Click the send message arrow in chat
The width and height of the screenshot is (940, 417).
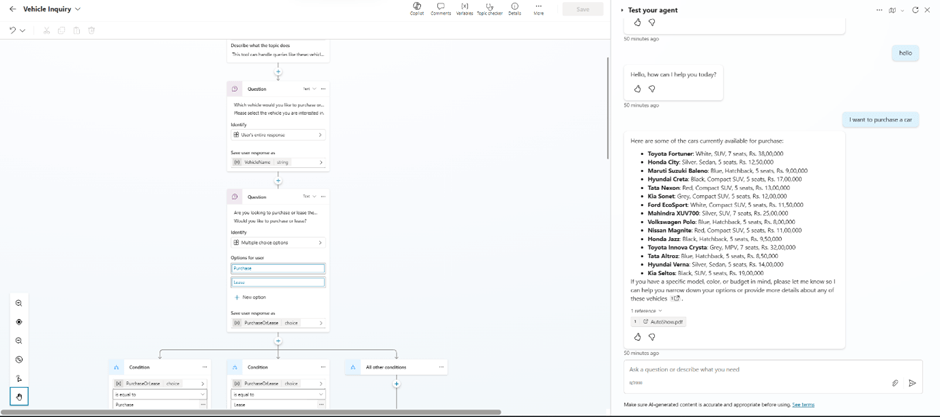point(912,383)
